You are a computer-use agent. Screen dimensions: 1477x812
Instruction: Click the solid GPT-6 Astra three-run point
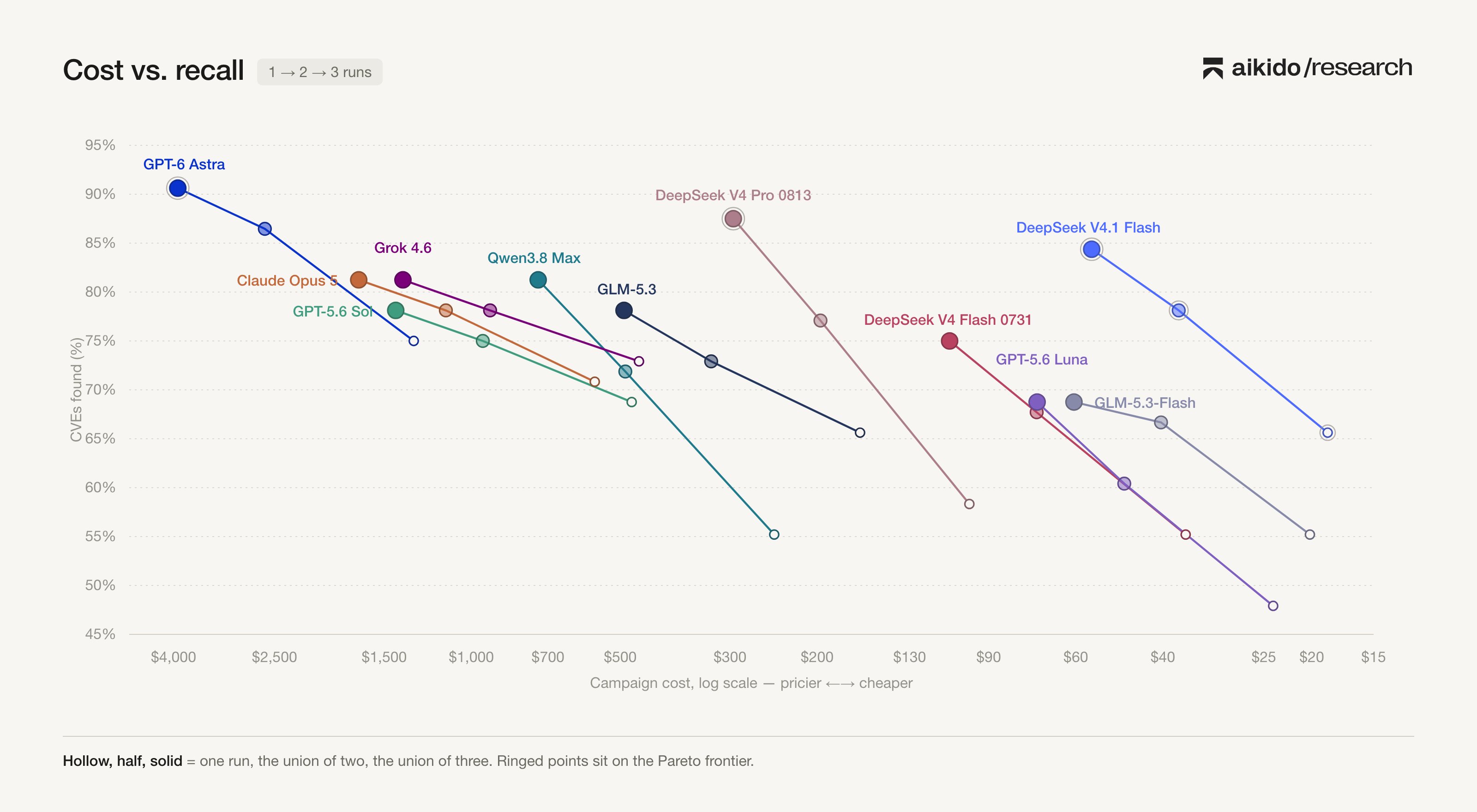(x=178, y=188)
